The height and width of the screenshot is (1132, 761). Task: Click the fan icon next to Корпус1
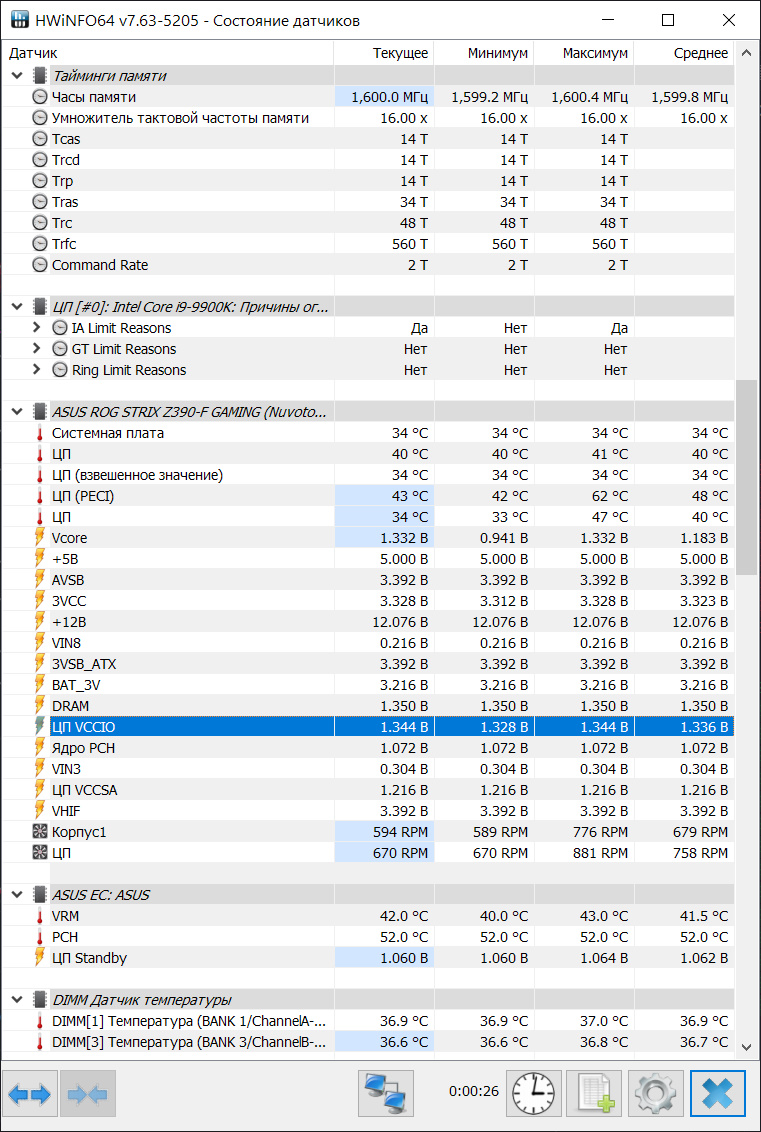pos(40,832)
